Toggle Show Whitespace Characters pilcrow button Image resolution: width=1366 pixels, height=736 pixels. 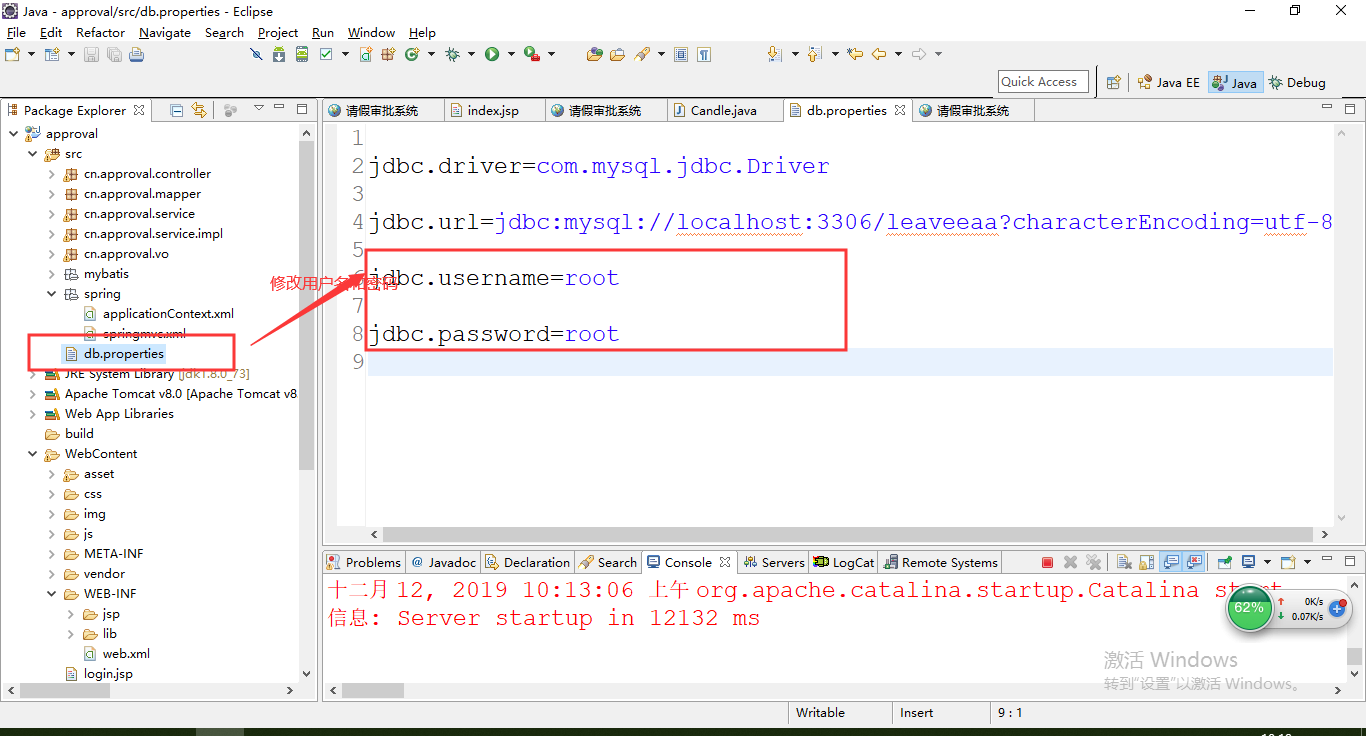click(x=704, y=54)
